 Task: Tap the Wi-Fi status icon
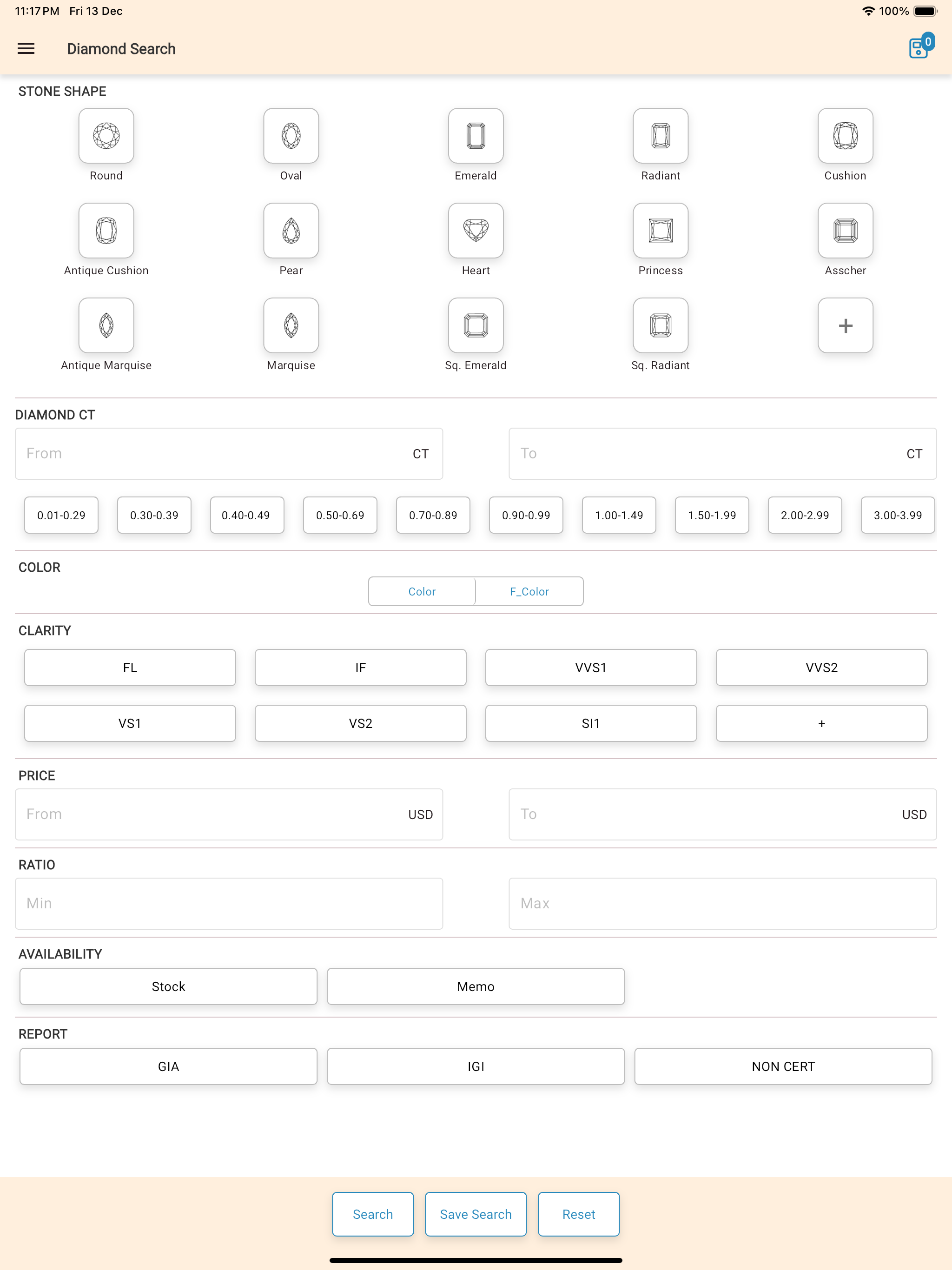point(869,11)
